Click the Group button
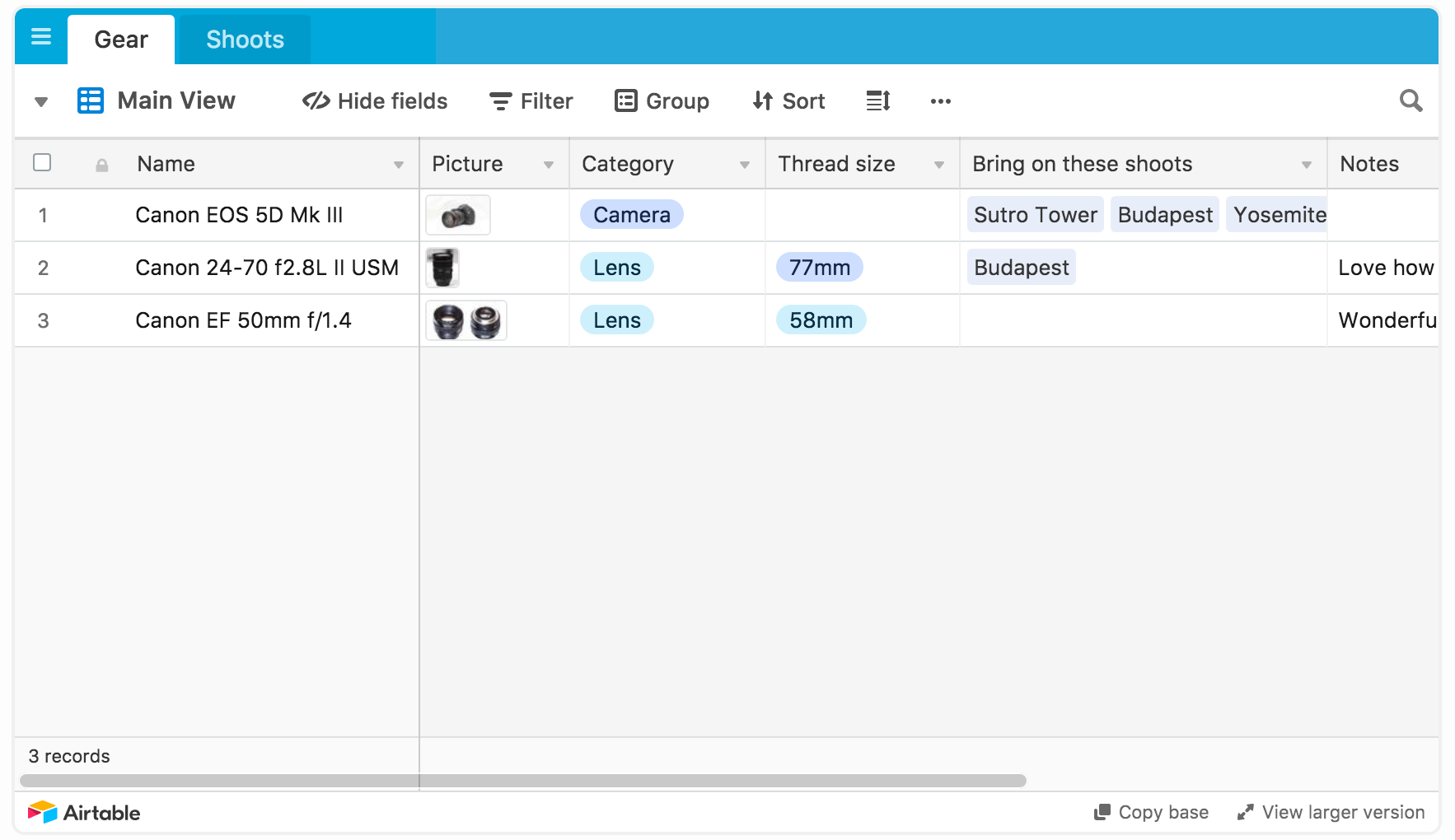 tap(662, 100)
